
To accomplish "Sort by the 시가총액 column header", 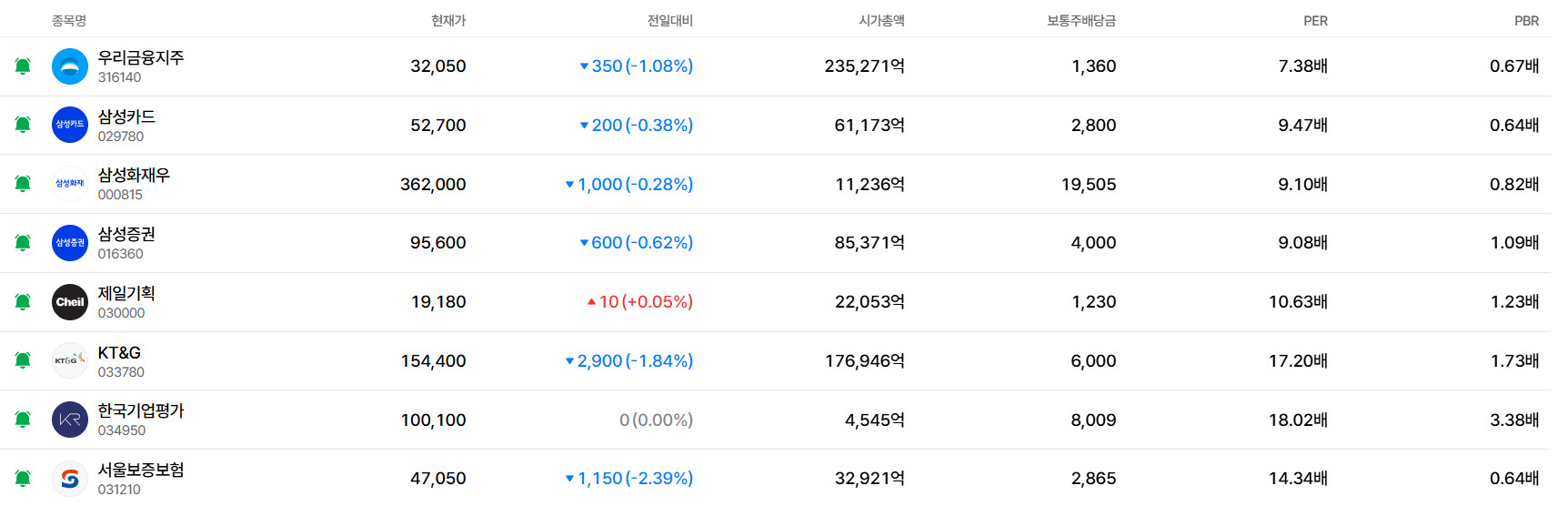I will [x=881, y=20].
